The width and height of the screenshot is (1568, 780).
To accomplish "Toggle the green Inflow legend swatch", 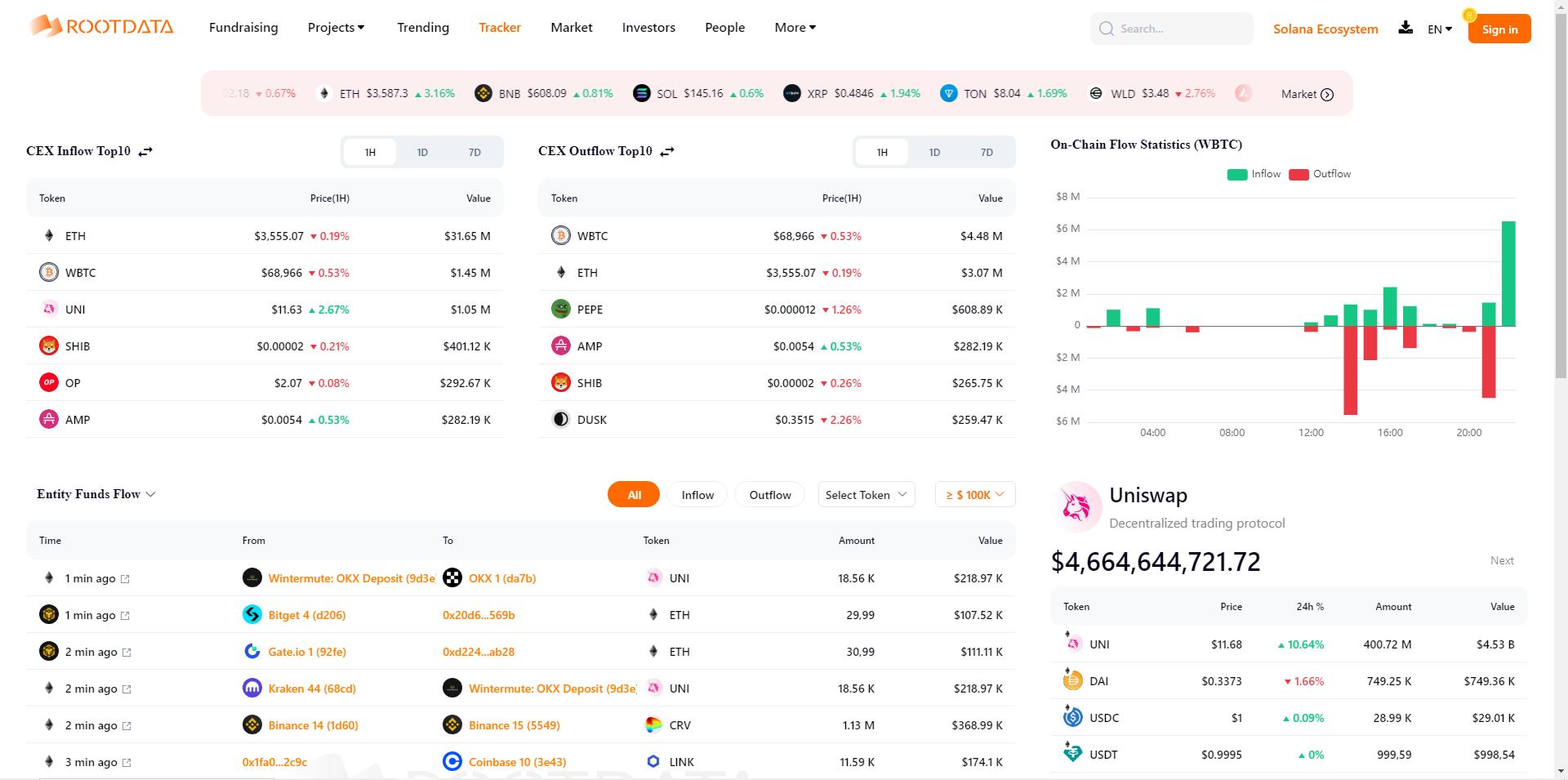I will point(1237,174).
